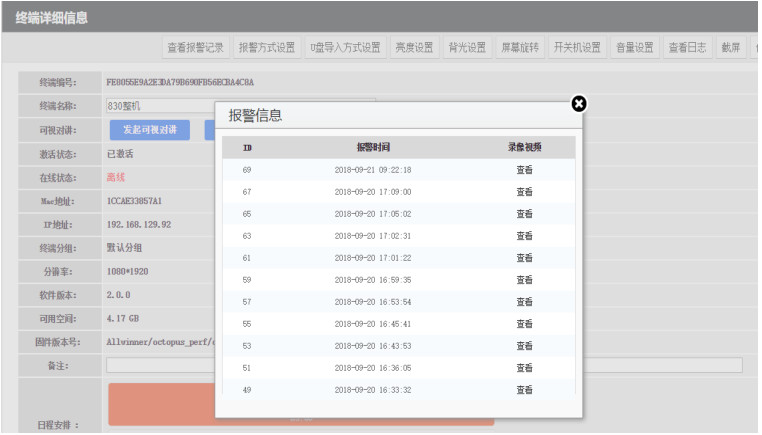This screenshot has height=435, width=762.
Task: View recording for alarm ID 49
Action: (524, 390)
